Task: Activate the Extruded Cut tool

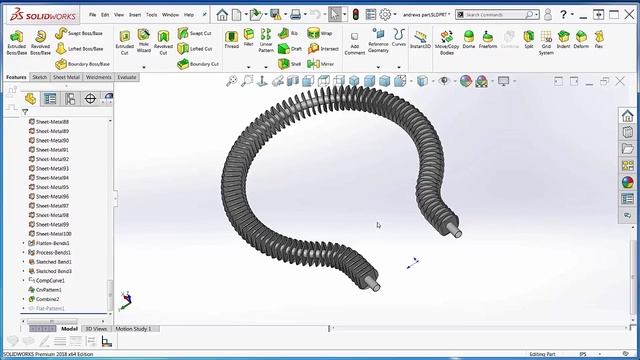Action: pyautogui.click(x=124, y=42)
